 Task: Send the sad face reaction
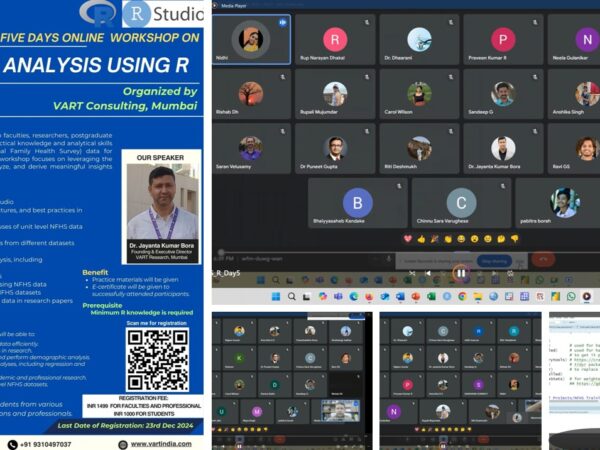click(x=488, y=239)
